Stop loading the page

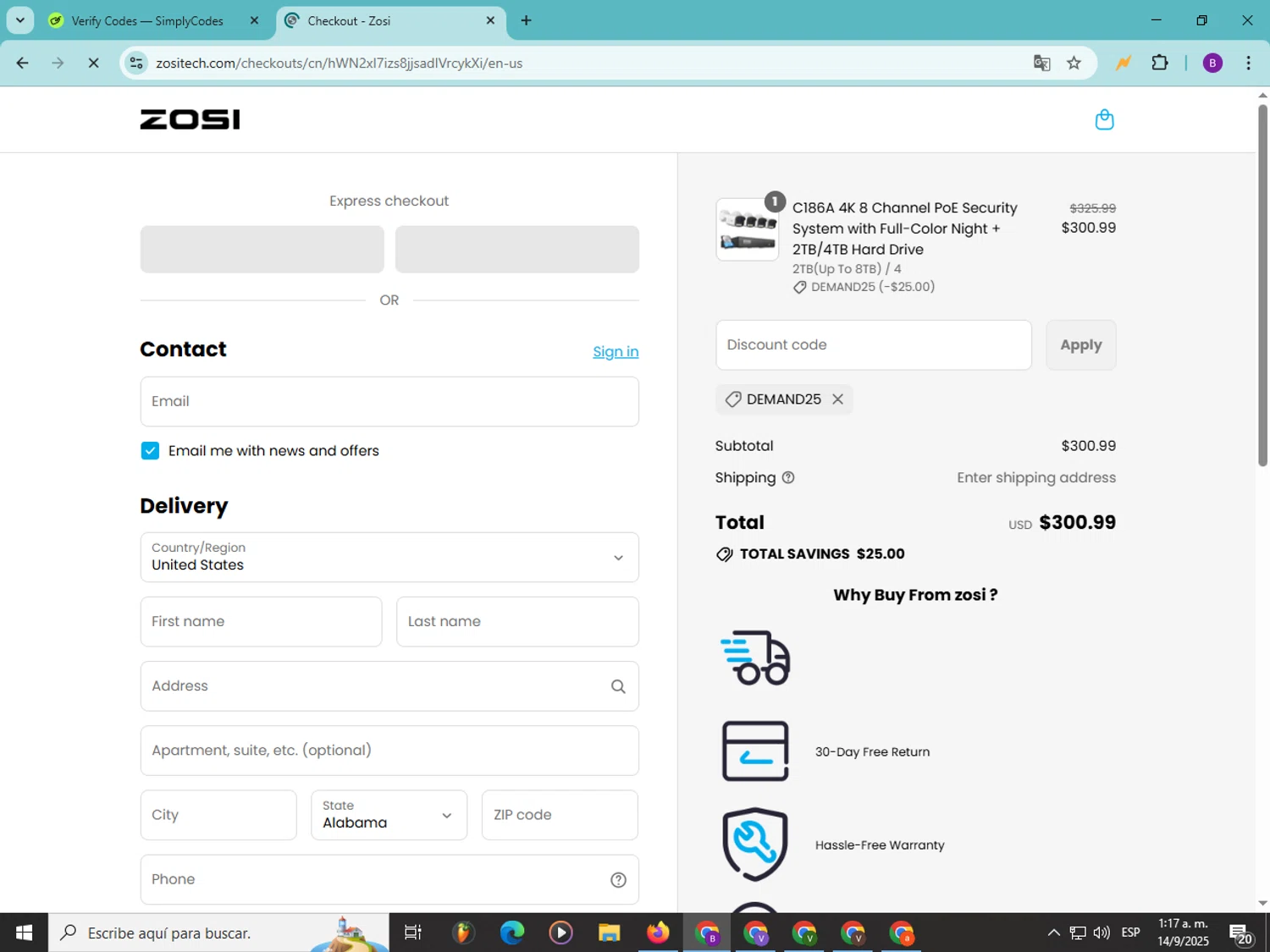coord(93,63)
